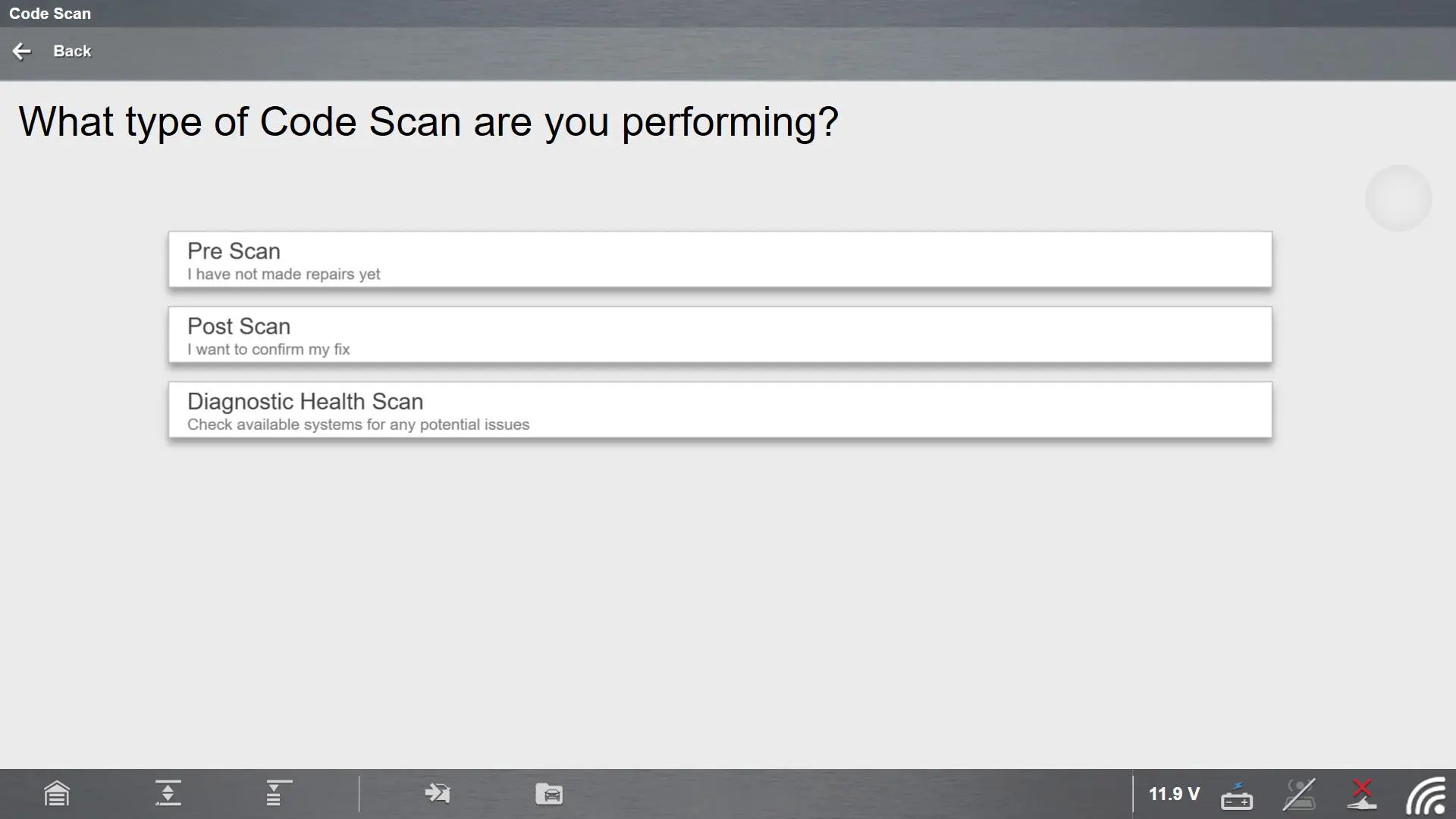Click the 11.9 V voltage reading
This screenshot has width=1456, height=819.
1174,794
